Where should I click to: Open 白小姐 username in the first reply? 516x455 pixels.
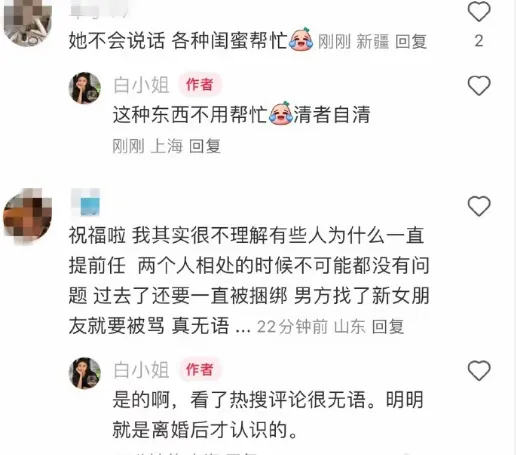tap(141, 85)
